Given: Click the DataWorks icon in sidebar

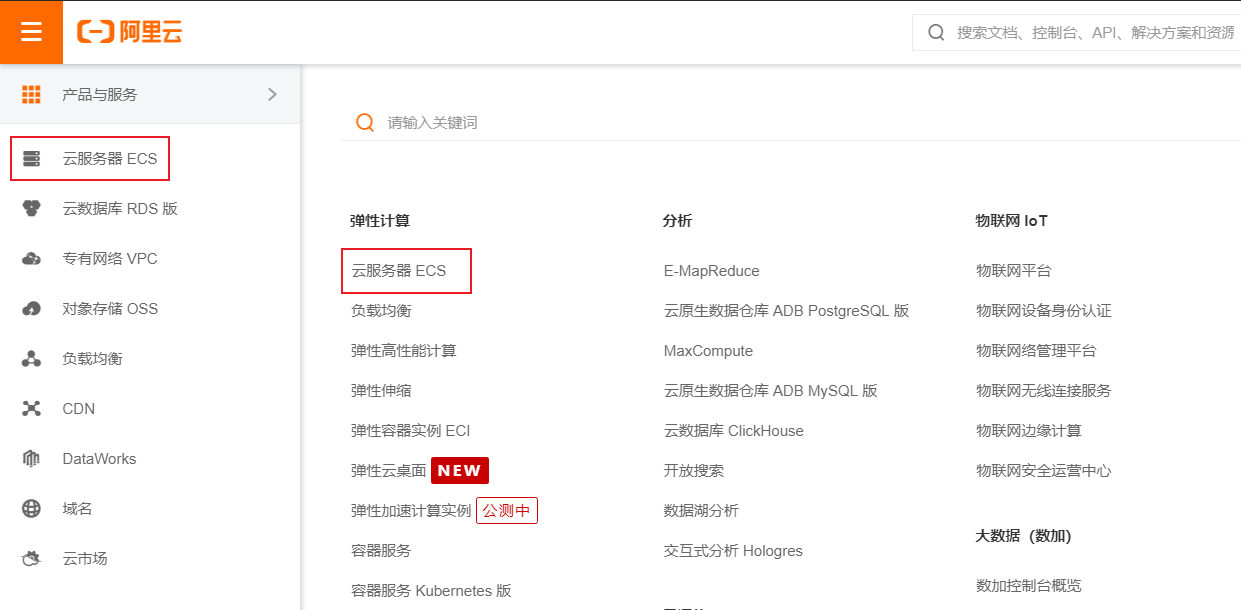Looking at the screenshot, I should 31,458.
